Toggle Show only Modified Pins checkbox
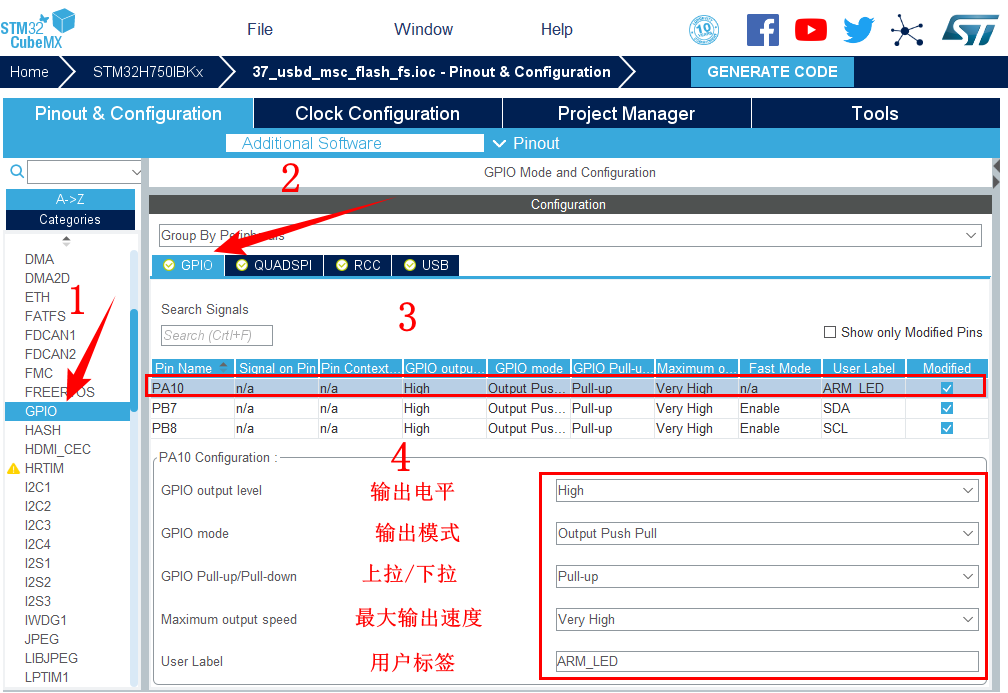 click(829, 332)
